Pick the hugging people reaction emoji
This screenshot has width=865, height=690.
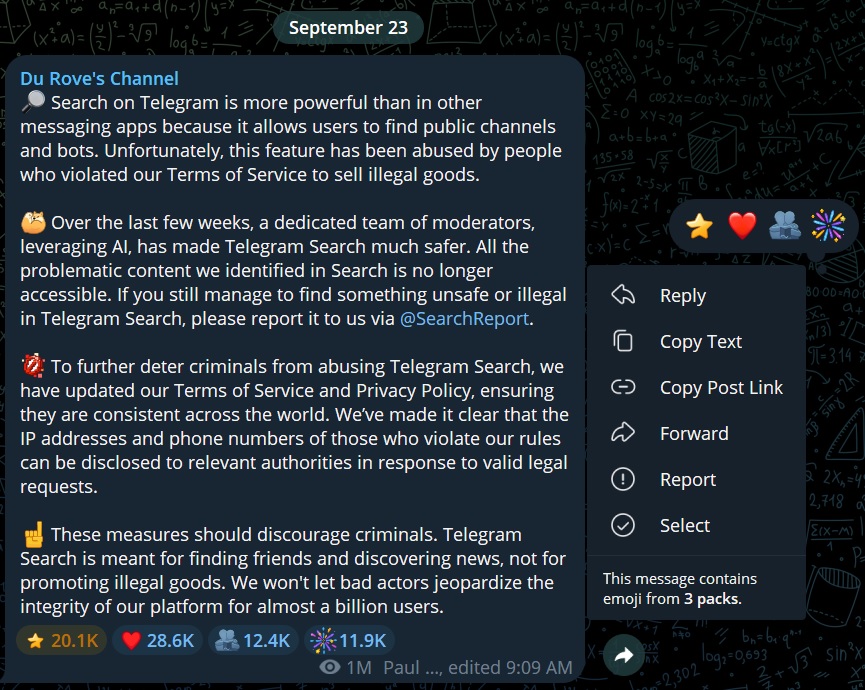(x=784, y=226)
